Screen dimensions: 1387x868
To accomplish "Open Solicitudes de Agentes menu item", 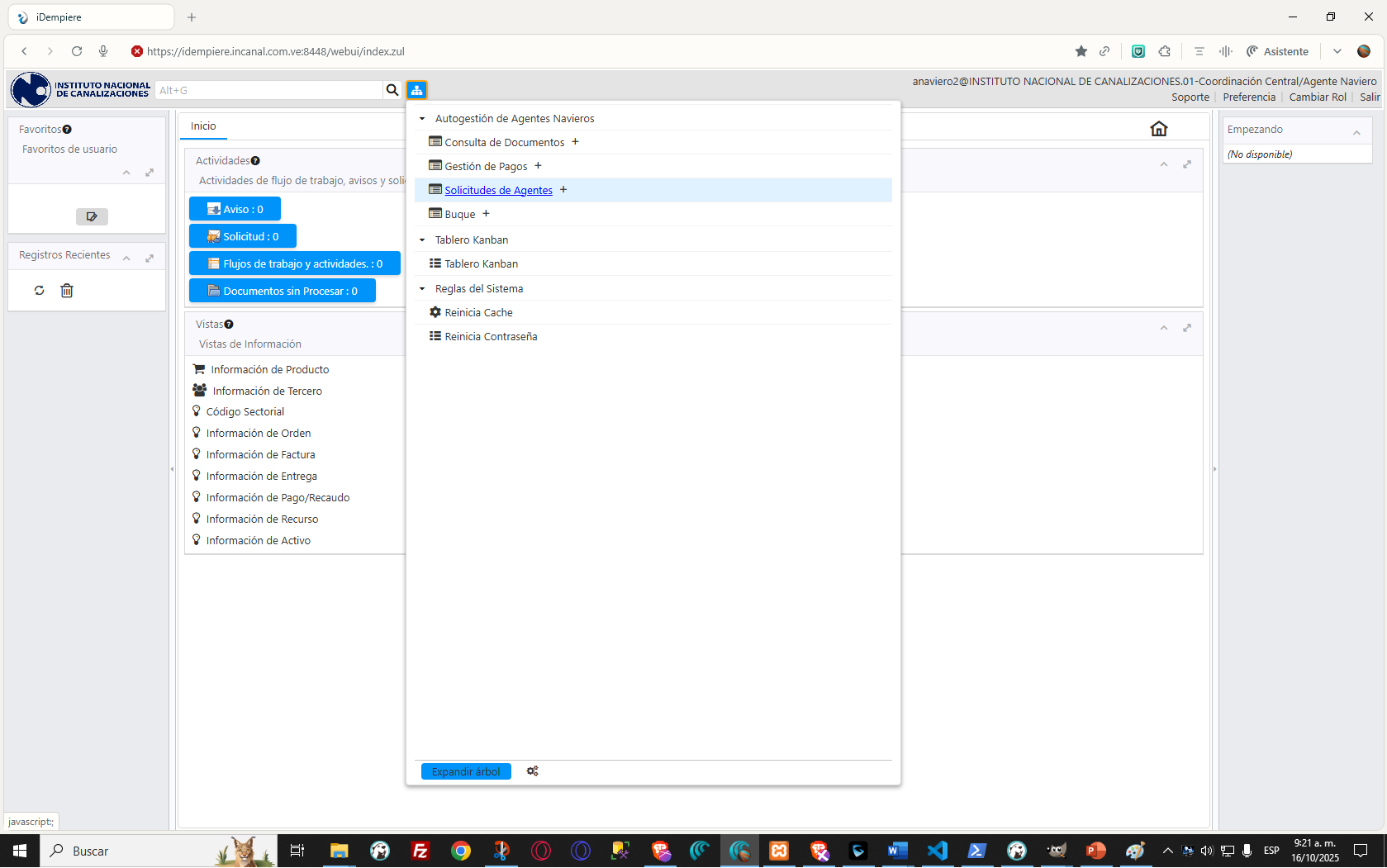I will click(x=498, y=190).
